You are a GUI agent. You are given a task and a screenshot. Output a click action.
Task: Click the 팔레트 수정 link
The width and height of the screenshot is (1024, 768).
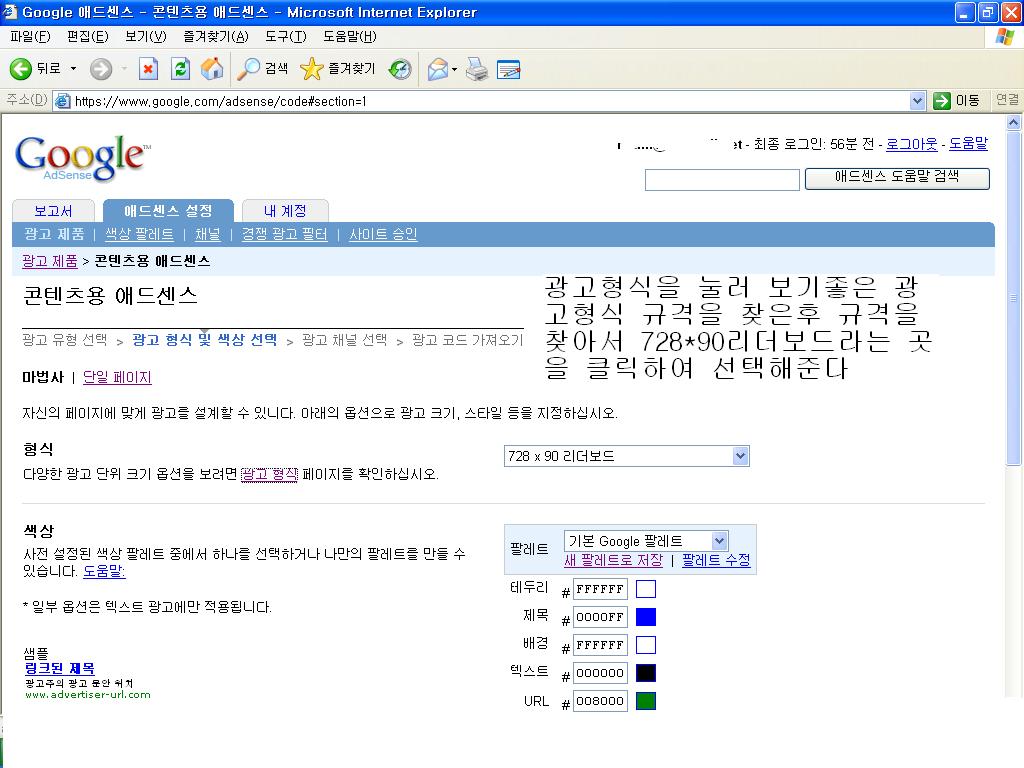[x=716, y=560]
